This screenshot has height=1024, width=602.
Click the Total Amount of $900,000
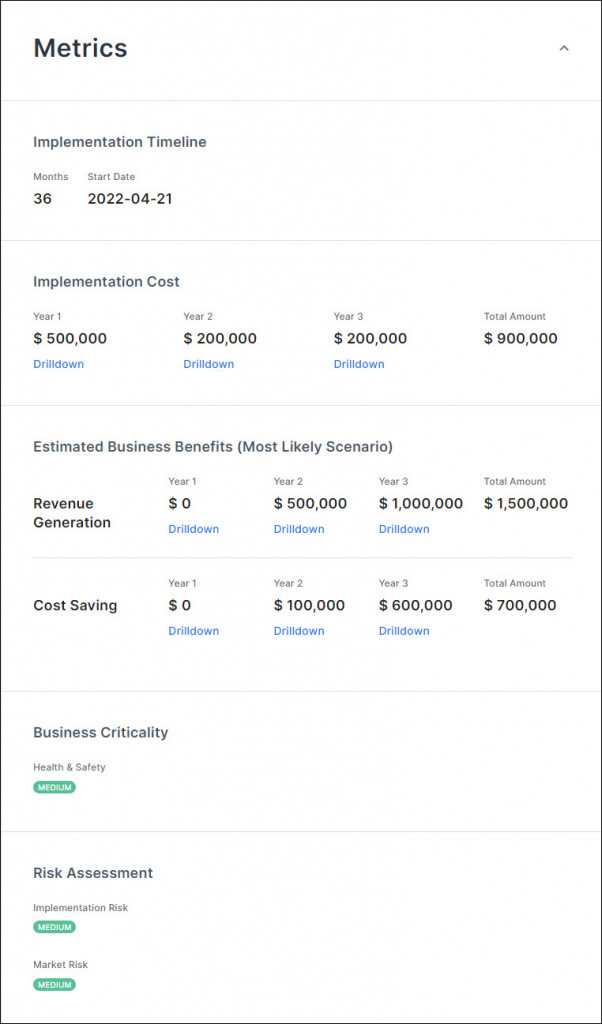(518, 338)
